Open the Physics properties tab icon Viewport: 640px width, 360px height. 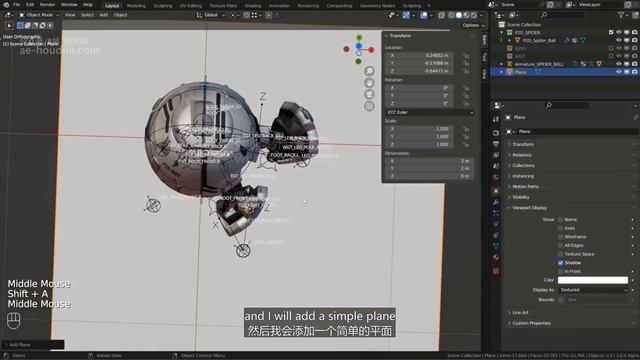(x=496, y=224)
